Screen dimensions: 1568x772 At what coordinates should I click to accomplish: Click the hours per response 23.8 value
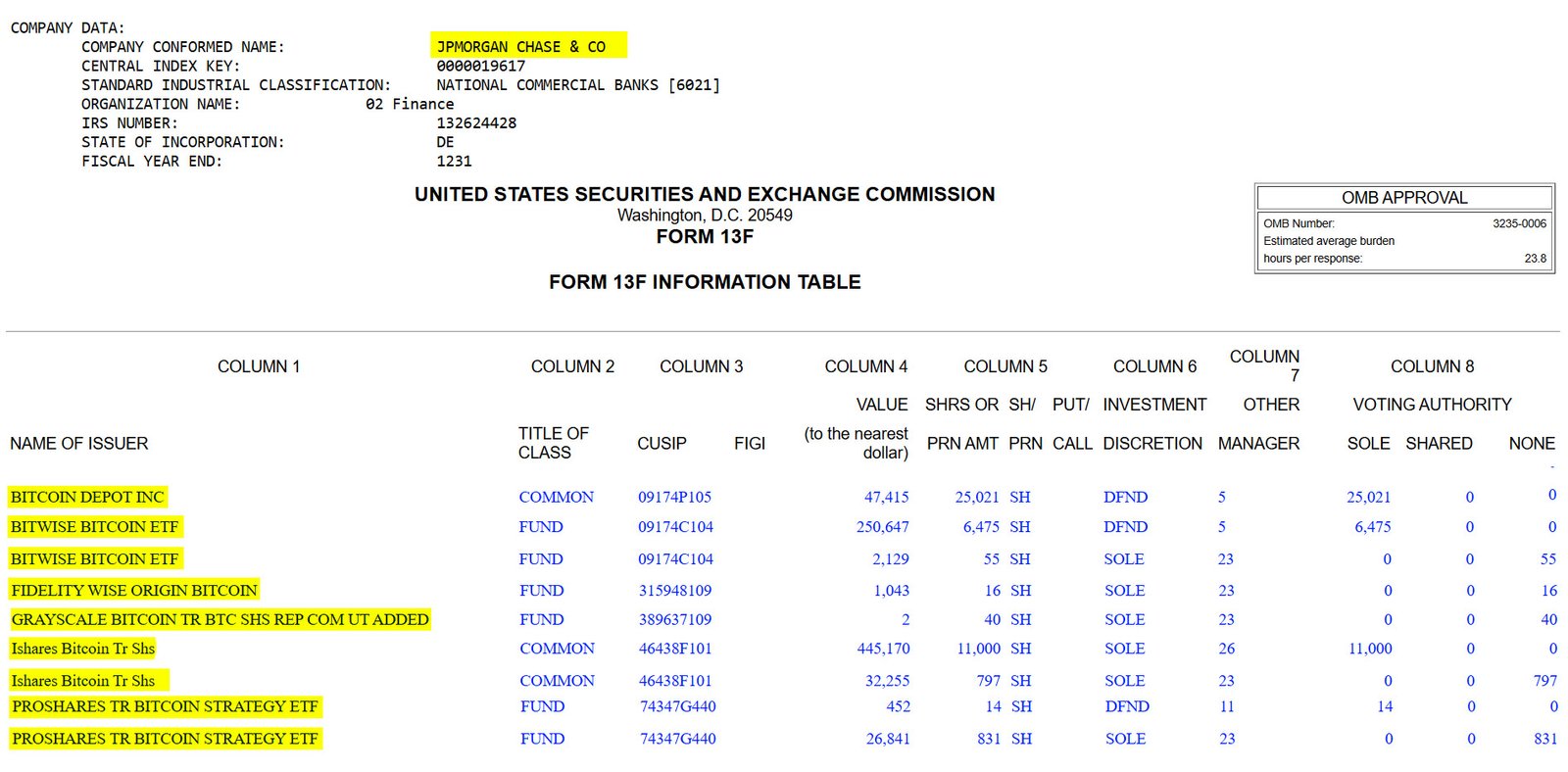[x=1535, y=259]
